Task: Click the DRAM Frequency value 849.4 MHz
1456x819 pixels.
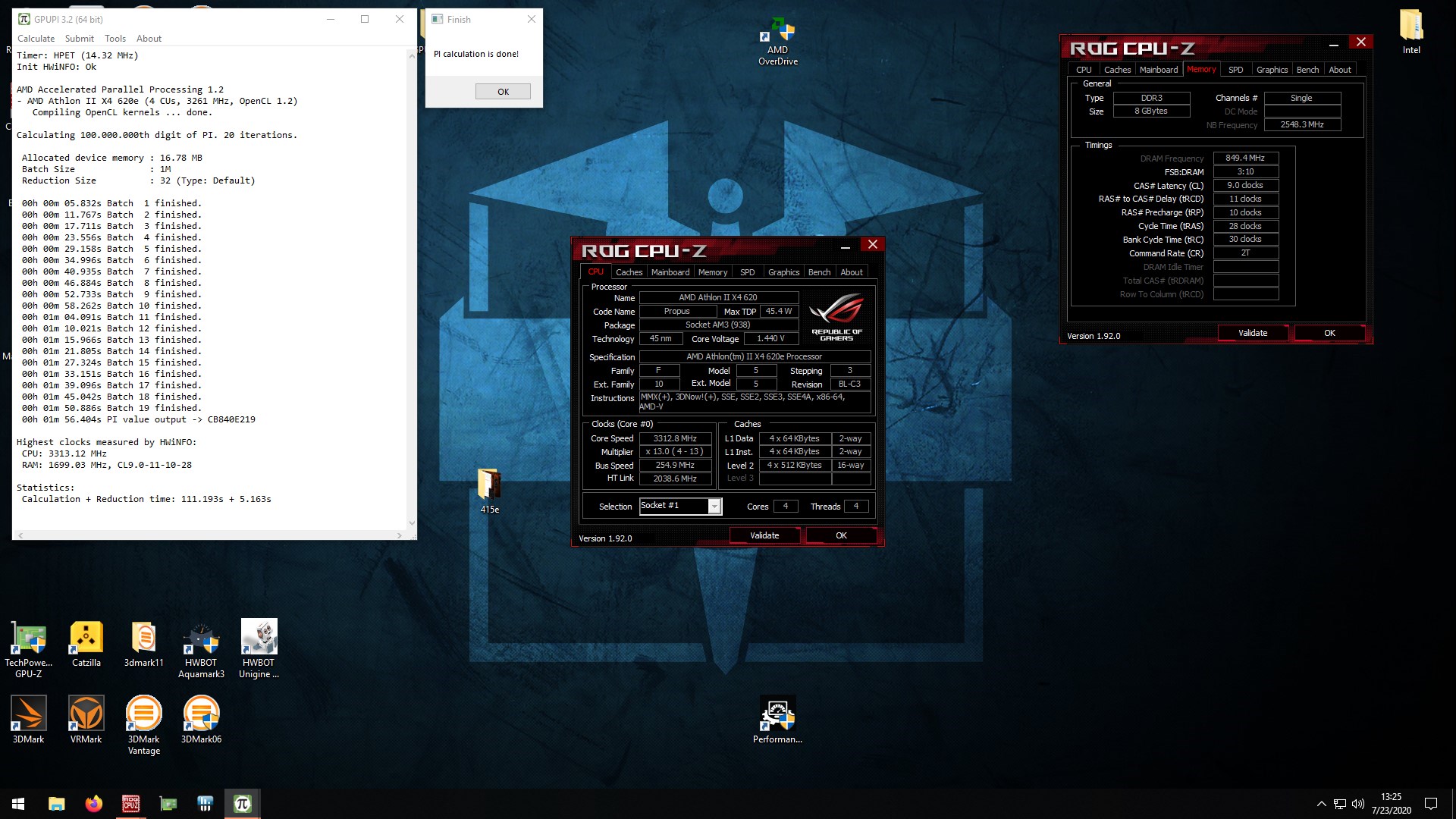Action: click(x=1245, y=158)
